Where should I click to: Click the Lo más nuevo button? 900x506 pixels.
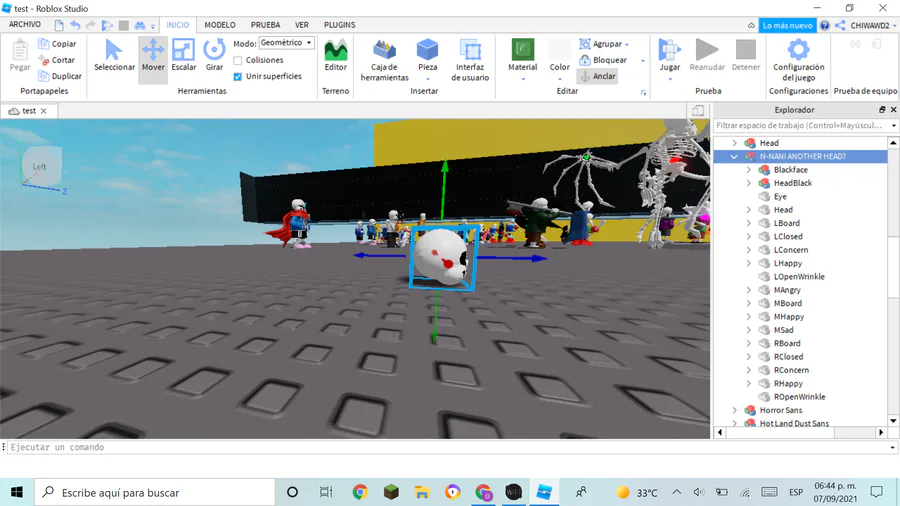click(787, 25)
